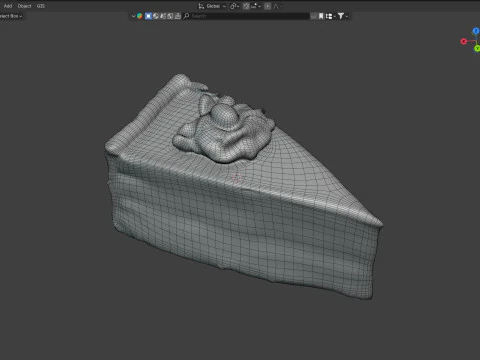Expand the Select Box tool dropdown
The height and width of the screenshot is (360, 480).
(11, 16)
